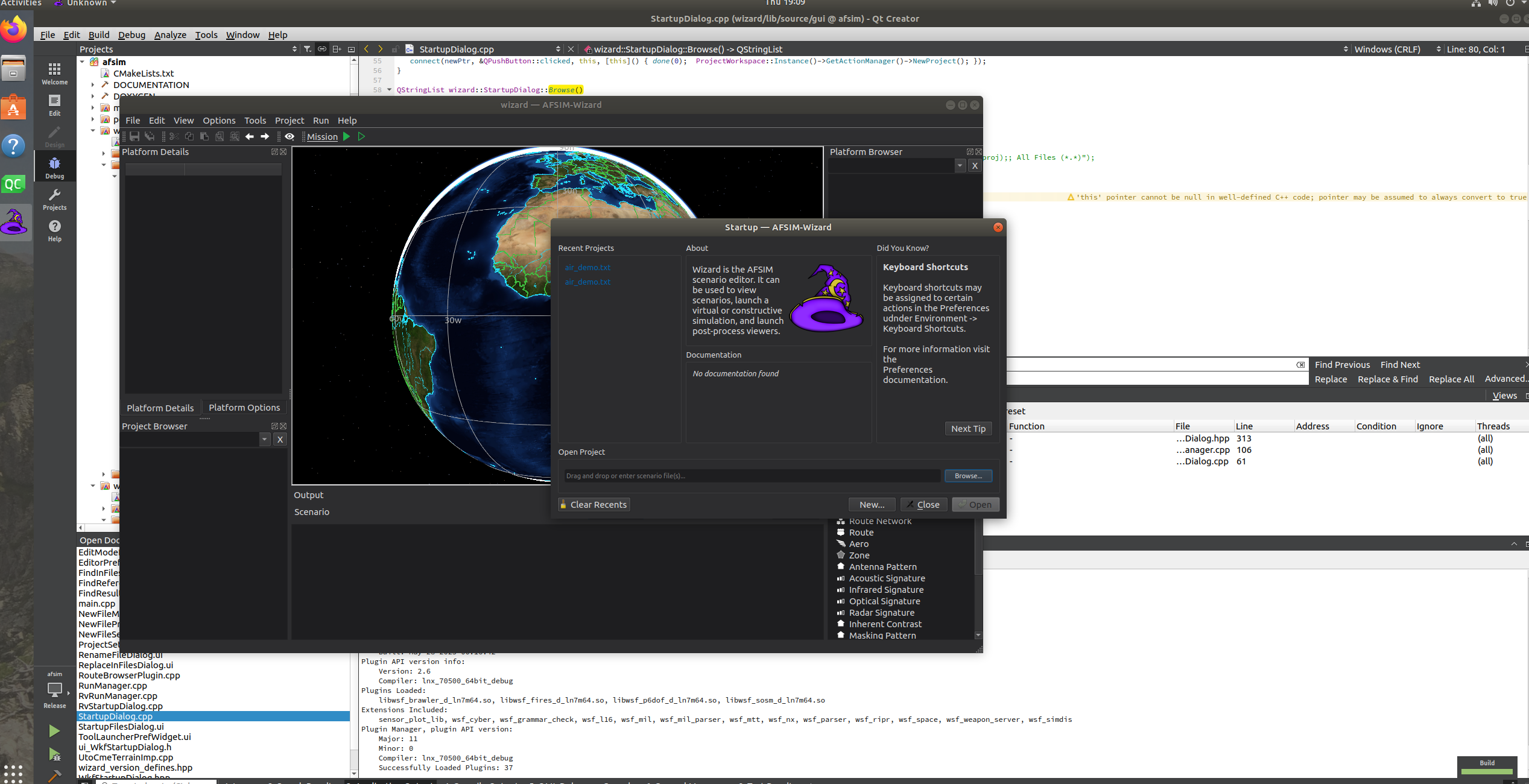Run the Mission scenario via green play icon
1529x784 pixels.
point(347,136)
